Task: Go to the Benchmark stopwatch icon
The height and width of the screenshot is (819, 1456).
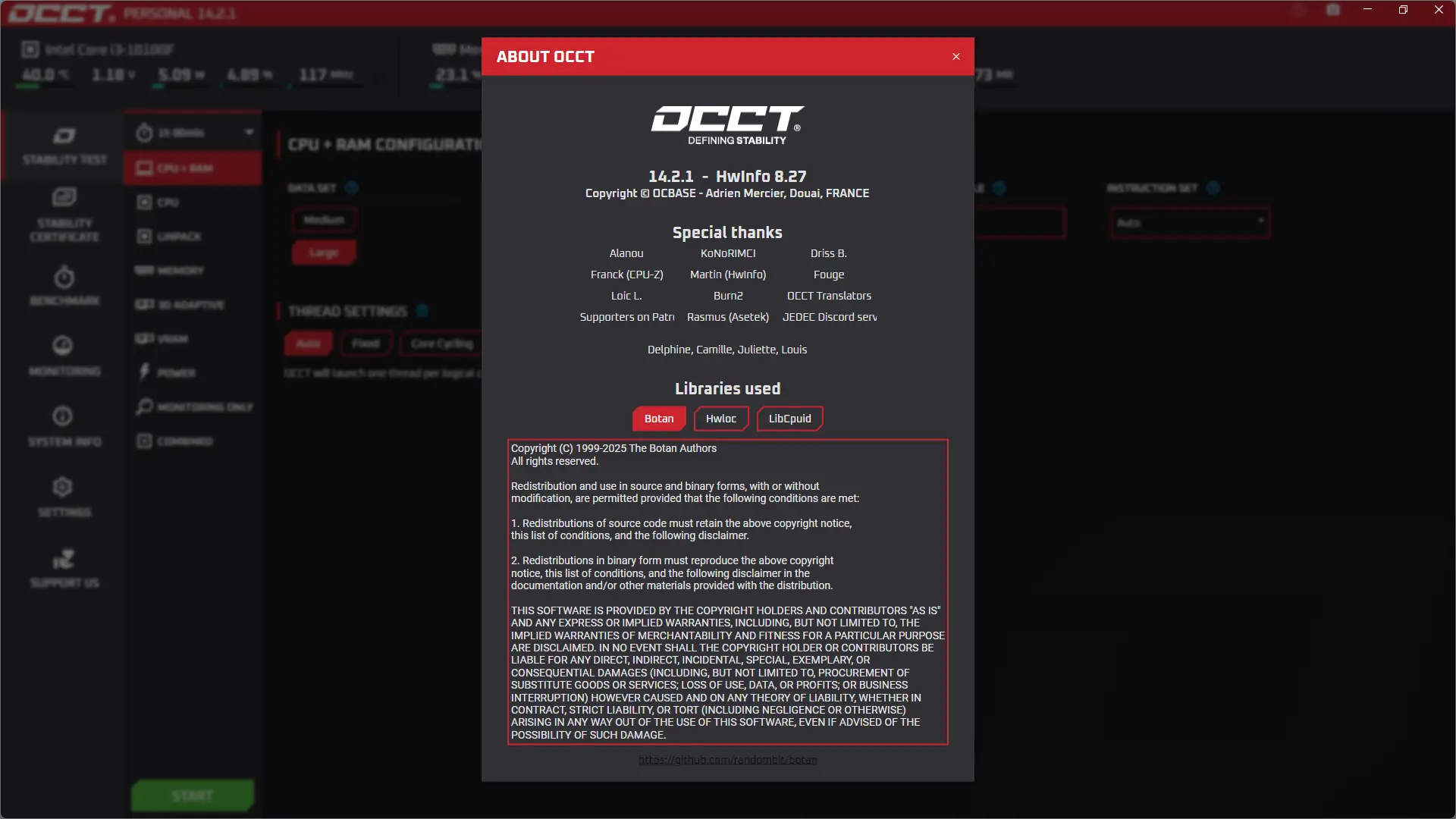Action: tap(64, 278)
